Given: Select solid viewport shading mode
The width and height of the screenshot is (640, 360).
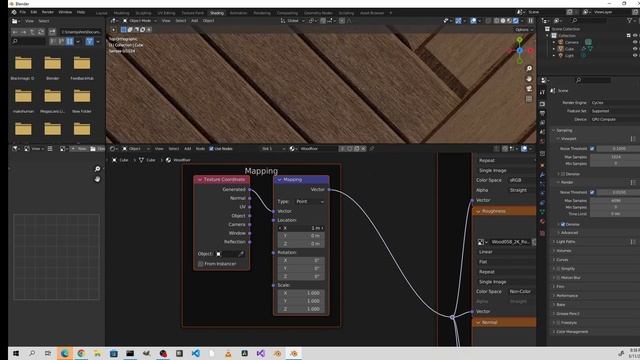Looking at the screenshot, I should click(x=503, y=20).
